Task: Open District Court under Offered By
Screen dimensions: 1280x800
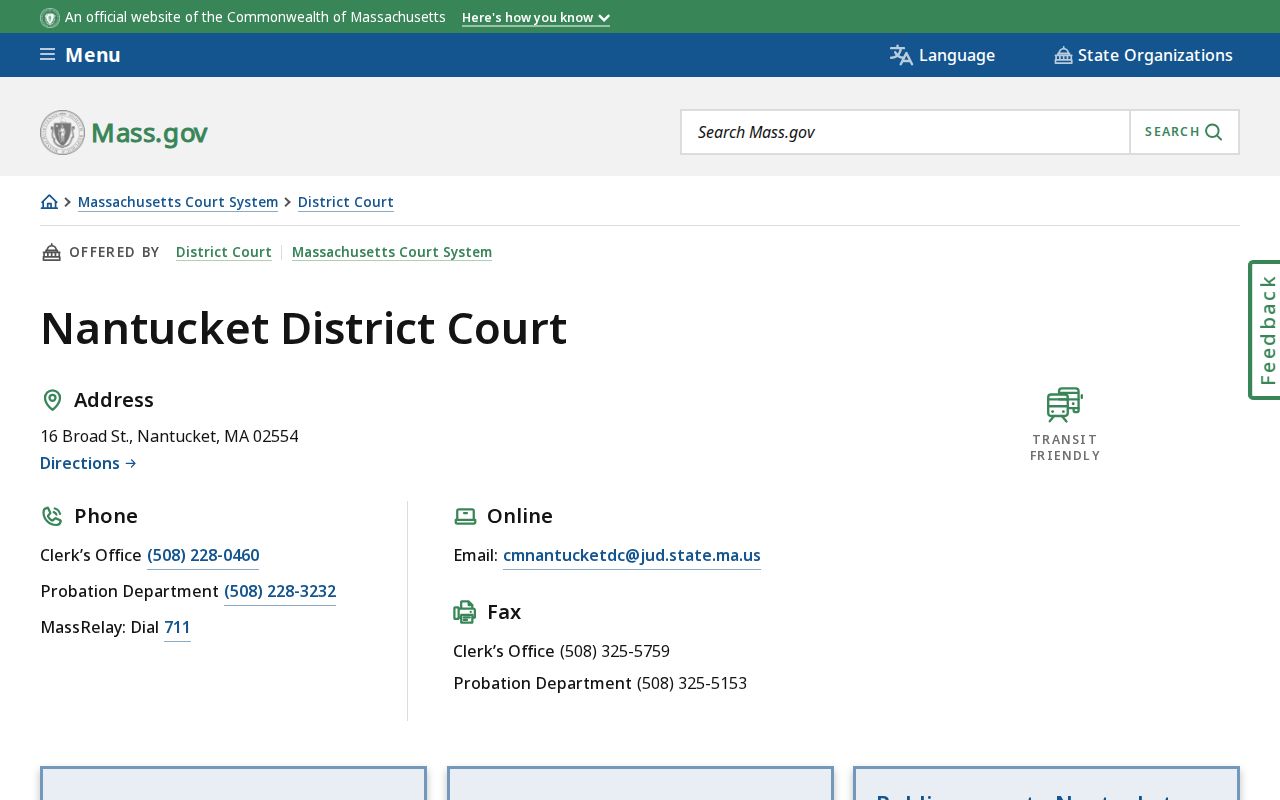Action: [x=224, y=252]
